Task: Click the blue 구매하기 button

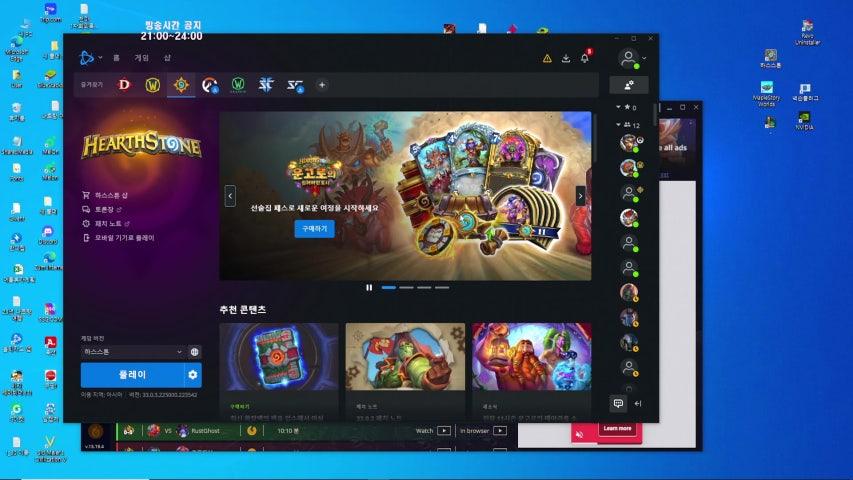Action: coord(314,229)
